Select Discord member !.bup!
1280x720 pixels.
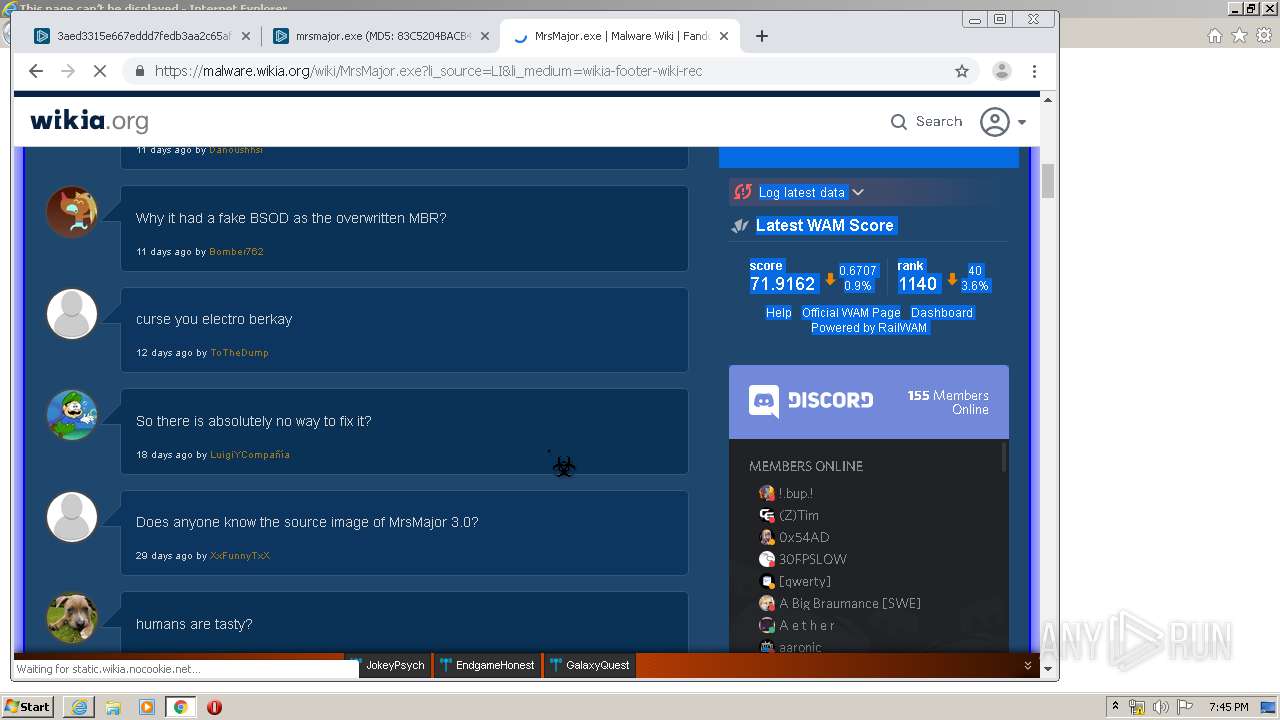pyautogui.click(x=796, y=493)
